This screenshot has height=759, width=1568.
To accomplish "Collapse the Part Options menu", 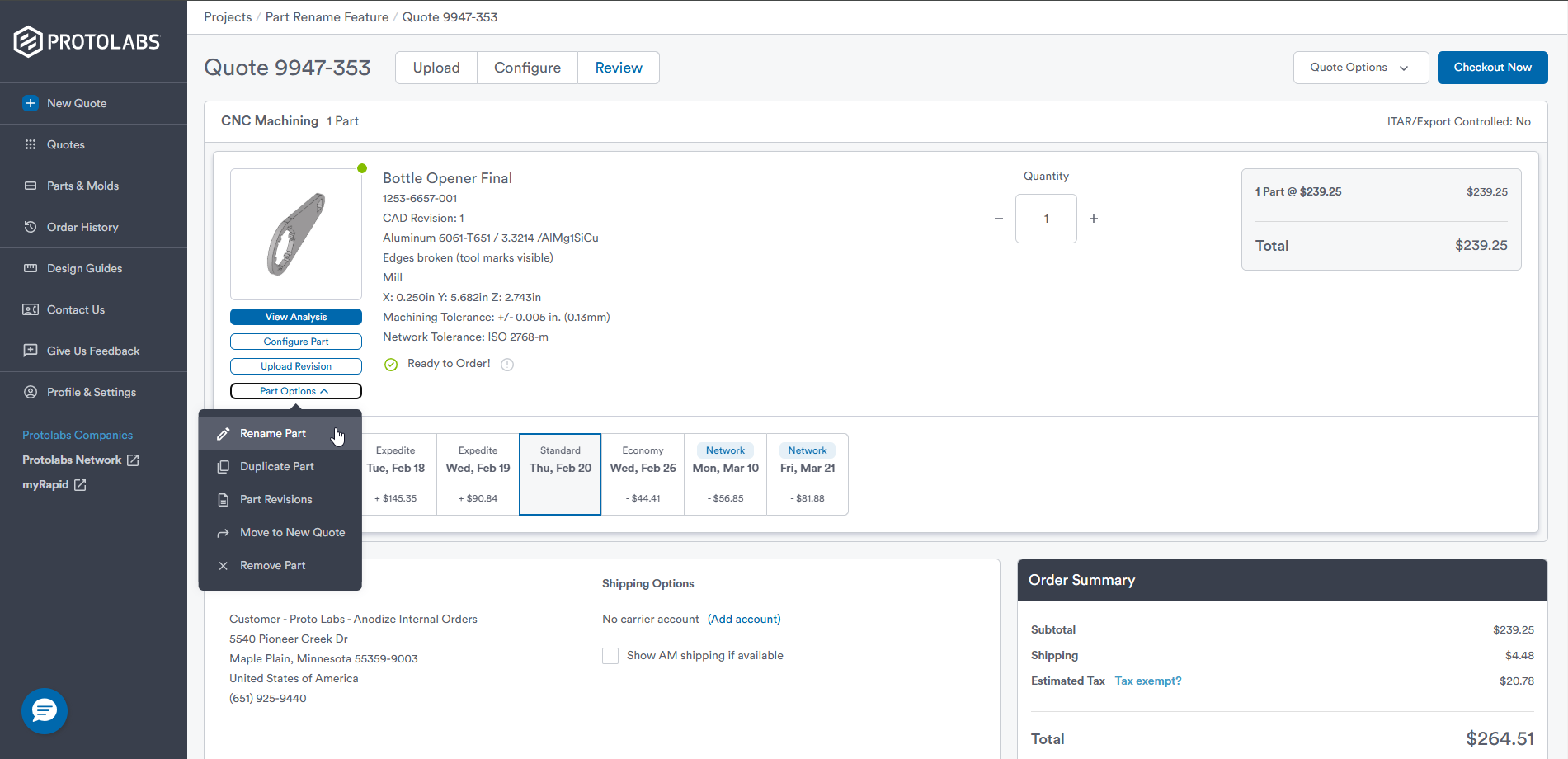I will pyautogui.click(x=295, y=391).
